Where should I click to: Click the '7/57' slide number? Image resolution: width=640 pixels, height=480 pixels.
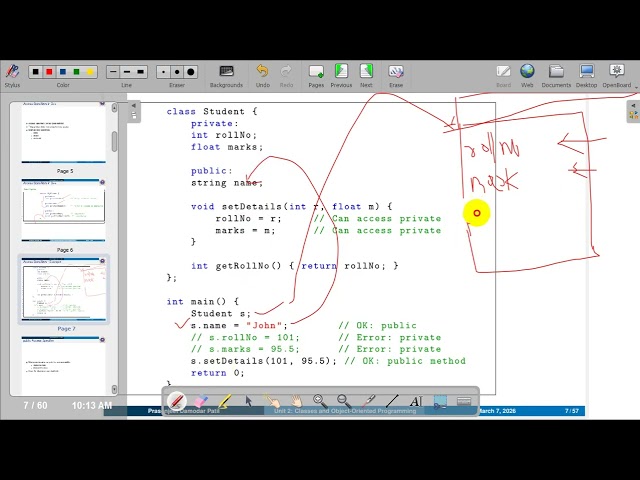[572, 411]
